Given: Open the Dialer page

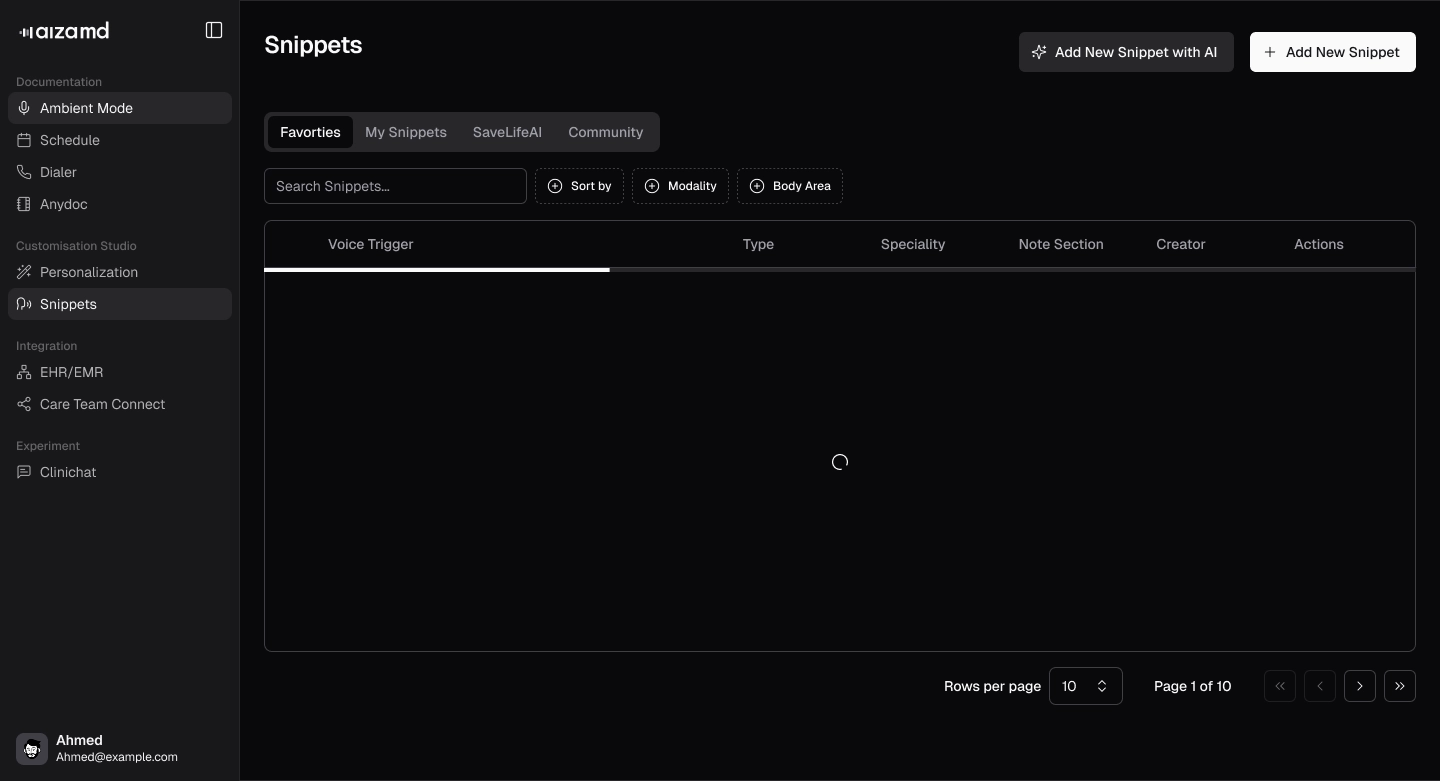Looking at the screenshot, I should click(x=120, y=172).
